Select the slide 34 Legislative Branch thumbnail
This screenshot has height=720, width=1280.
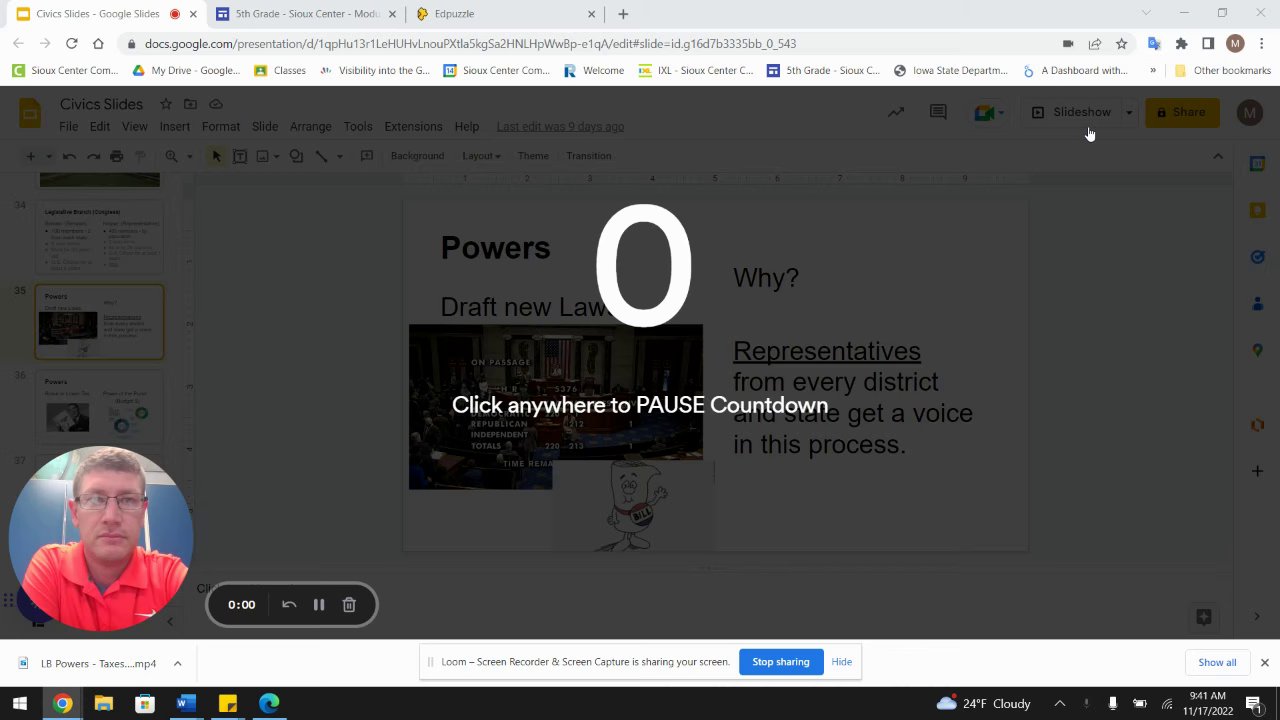pyautogui.click(x=100, y=238)
